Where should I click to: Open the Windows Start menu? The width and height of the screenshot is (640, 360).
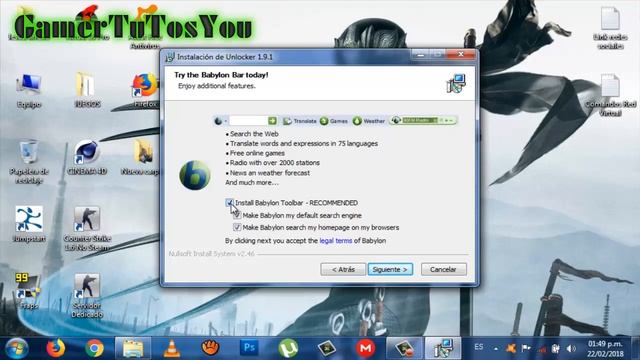16,348
